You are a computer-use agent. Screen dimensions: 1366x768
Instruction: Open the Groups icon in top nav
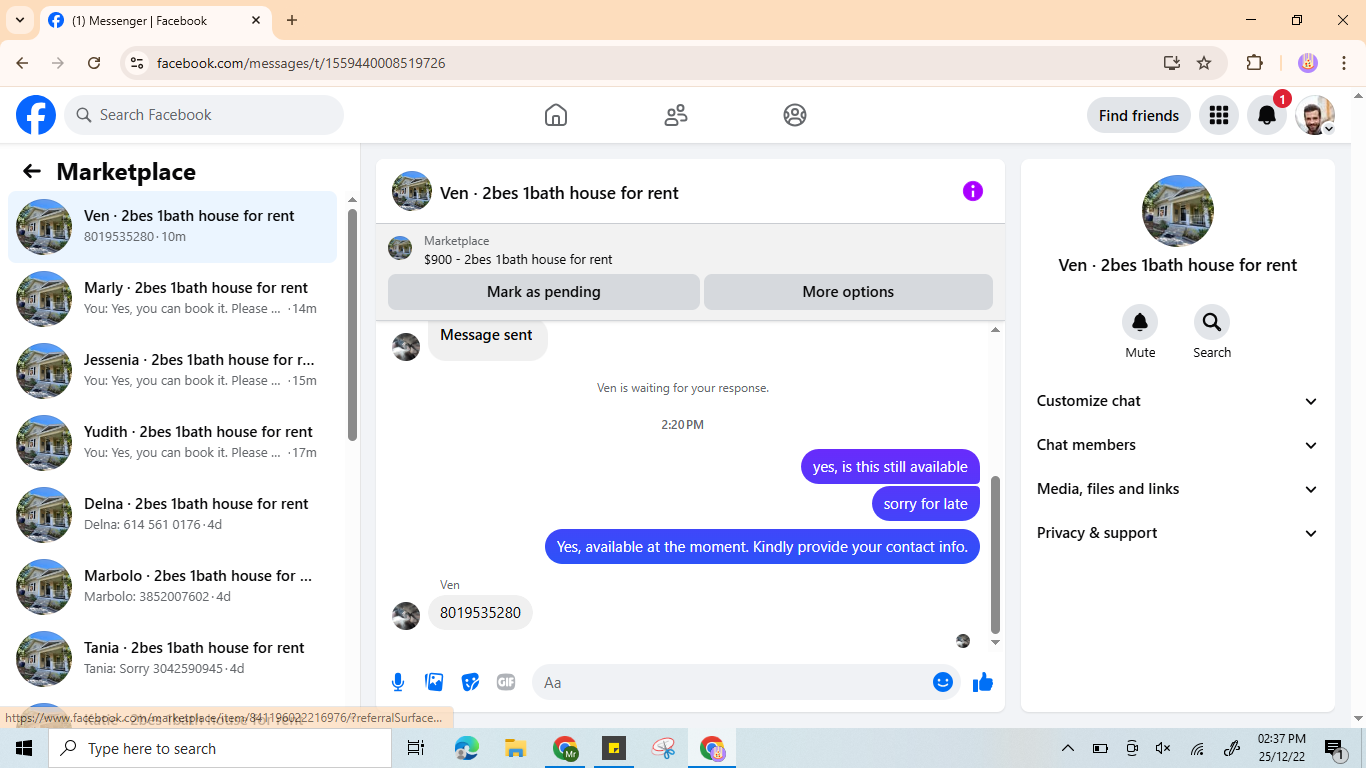(795, 115)
